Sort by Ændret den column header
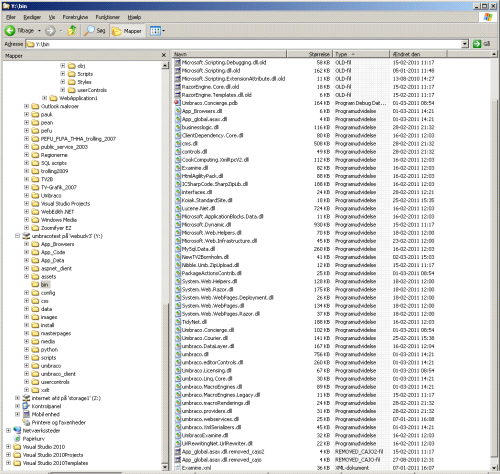This screenshot has width=500, height=474. click(418, 54)
